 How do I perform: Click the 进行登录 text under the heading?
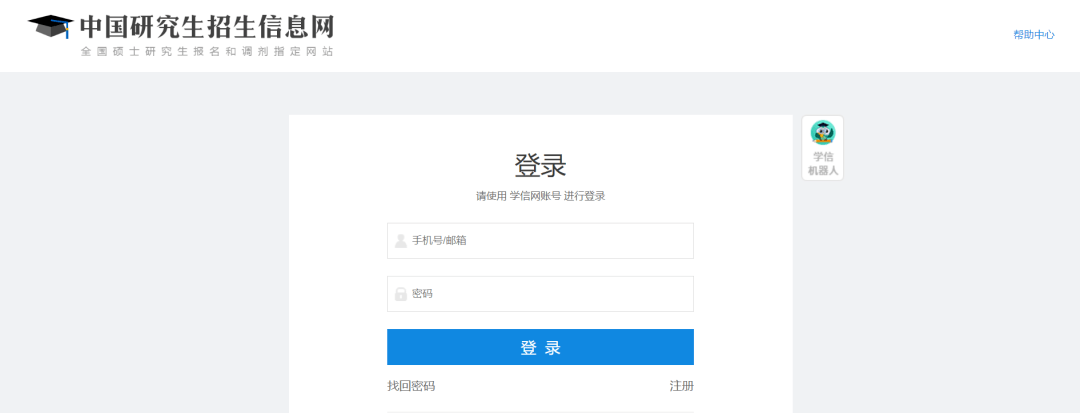[584, 196]
